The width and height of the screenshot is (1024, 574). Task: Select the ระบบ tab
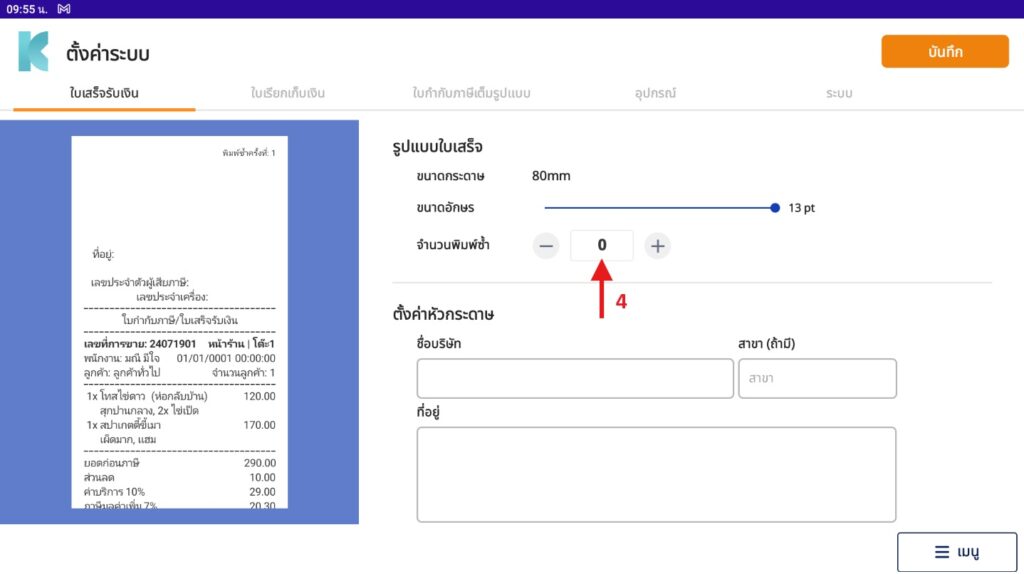(x=839, y=93)
